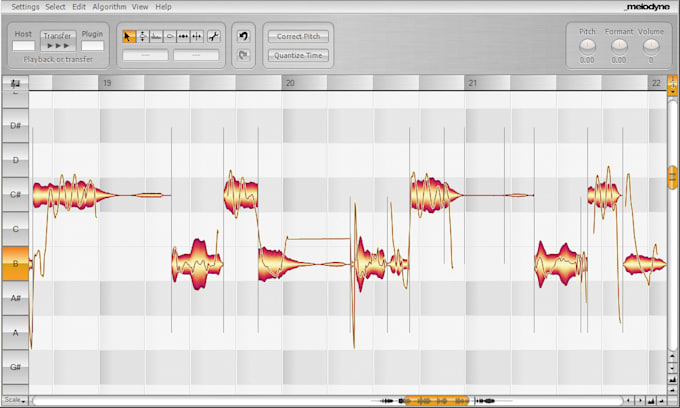This screenshot has width=680, height=408.
Task: Click horizontal scrollbar left arrow
Action: tap(629, 401)
